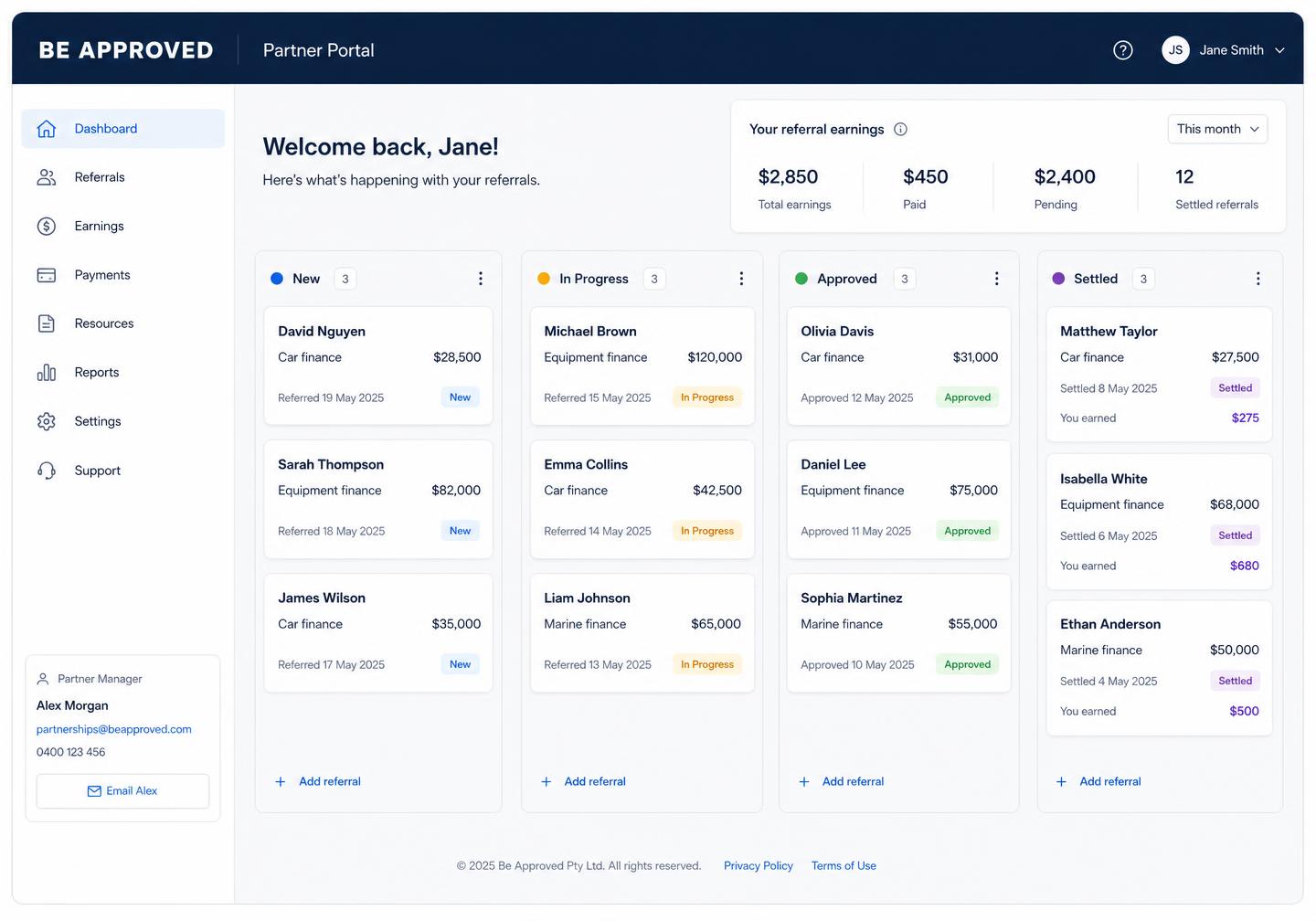This screenshot has width=1316, height=921.
Task: Click the partnerships@beapproved.com email link
Action: pyautogui.click(x=114, y=729)
